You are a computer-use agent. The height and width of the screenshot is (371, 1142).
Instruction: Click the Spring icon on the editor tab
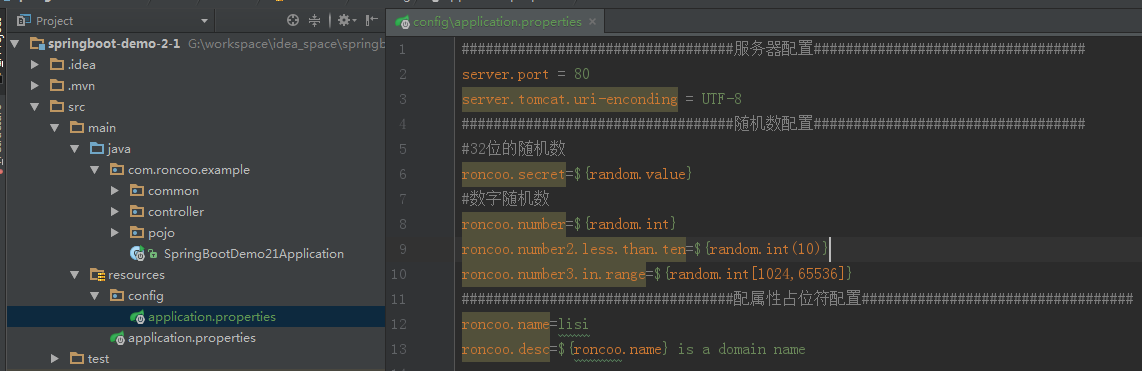[402, 22]
